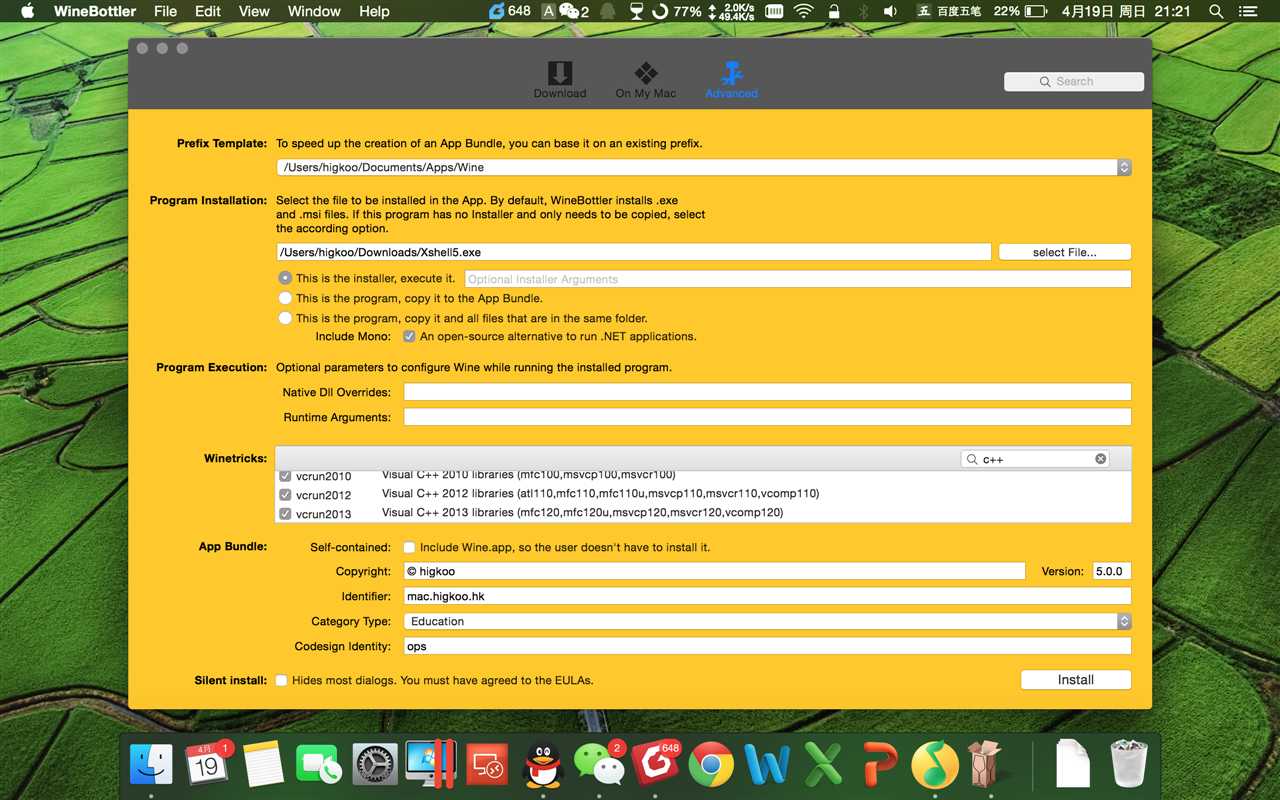Open QQ penguin app in Dock

[x=543, y=765]
